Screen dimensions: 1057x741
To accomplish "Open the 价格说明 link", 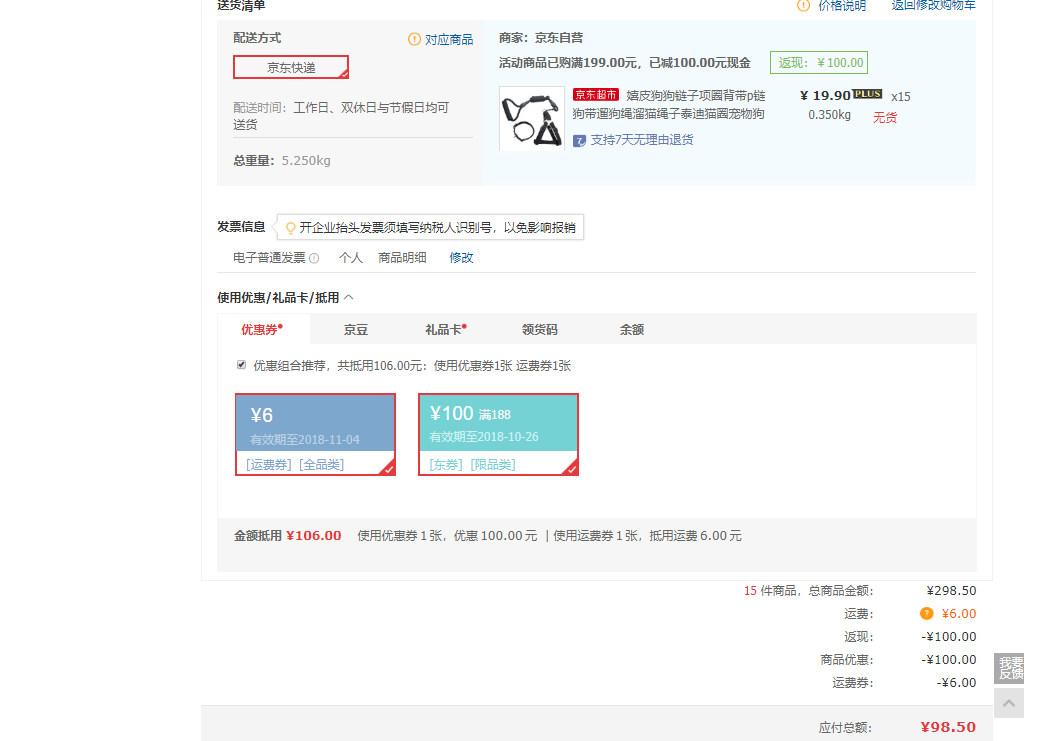I will point(842,5).
